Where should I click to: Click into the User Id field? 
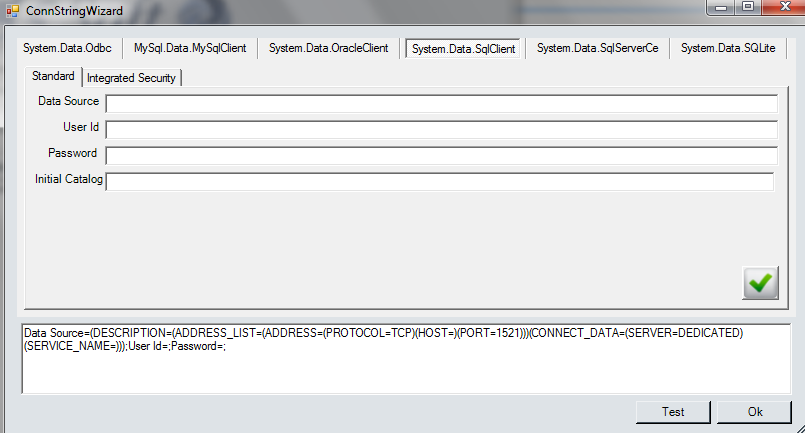tap(442, 129)
